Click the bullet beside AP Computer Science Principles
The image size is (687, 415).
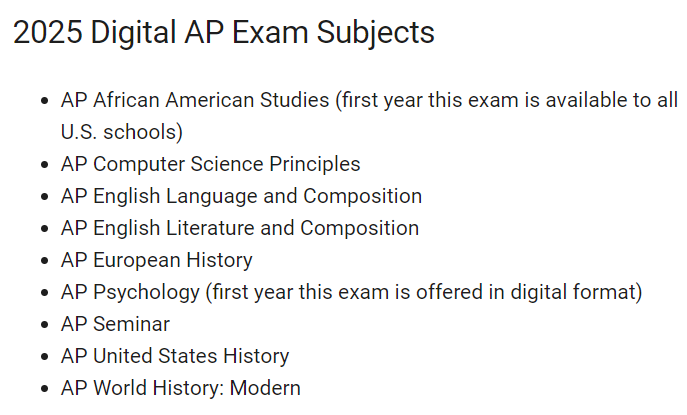(x=44, y=165)
